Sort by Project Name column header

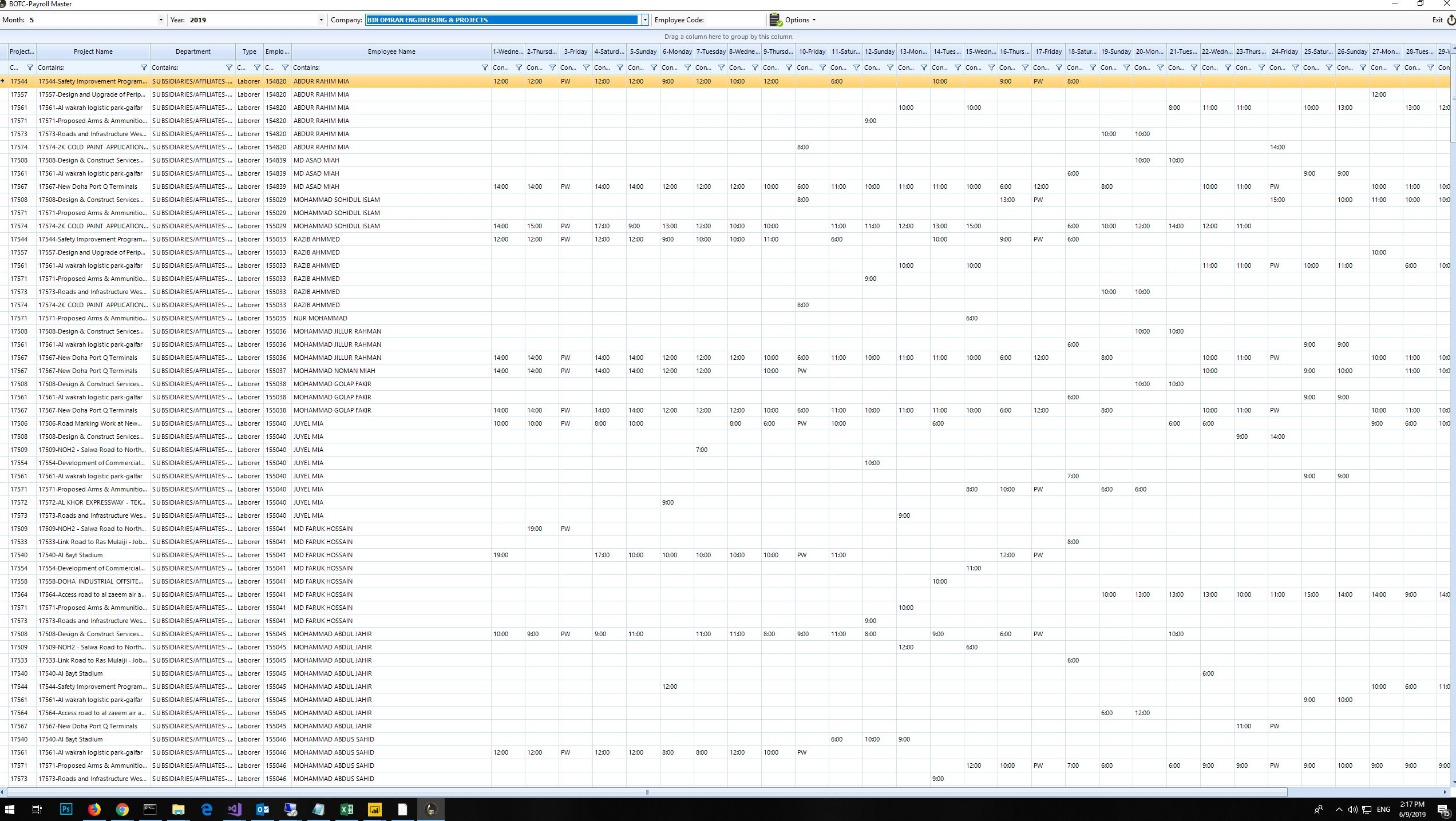point(93,51)
